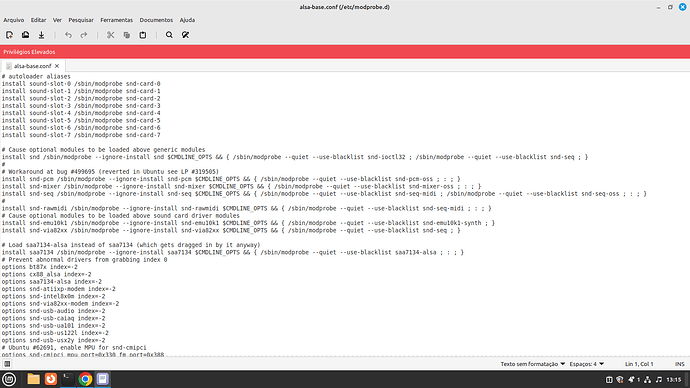
Task: Switch to the text editor taskbar icon
Action: pyautogui.click(x=103, y=379)
